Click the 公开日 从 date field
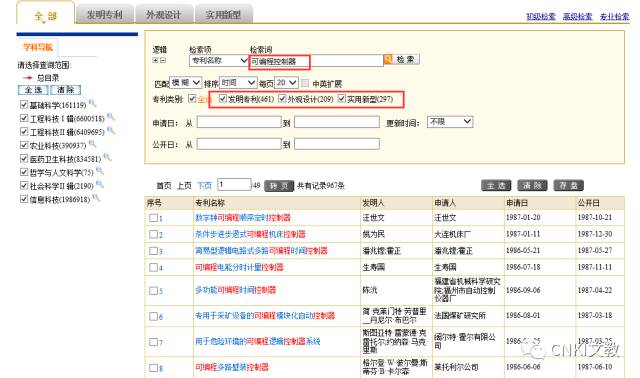The width and height of the screenshot is (640, 378). pos(239,144)
